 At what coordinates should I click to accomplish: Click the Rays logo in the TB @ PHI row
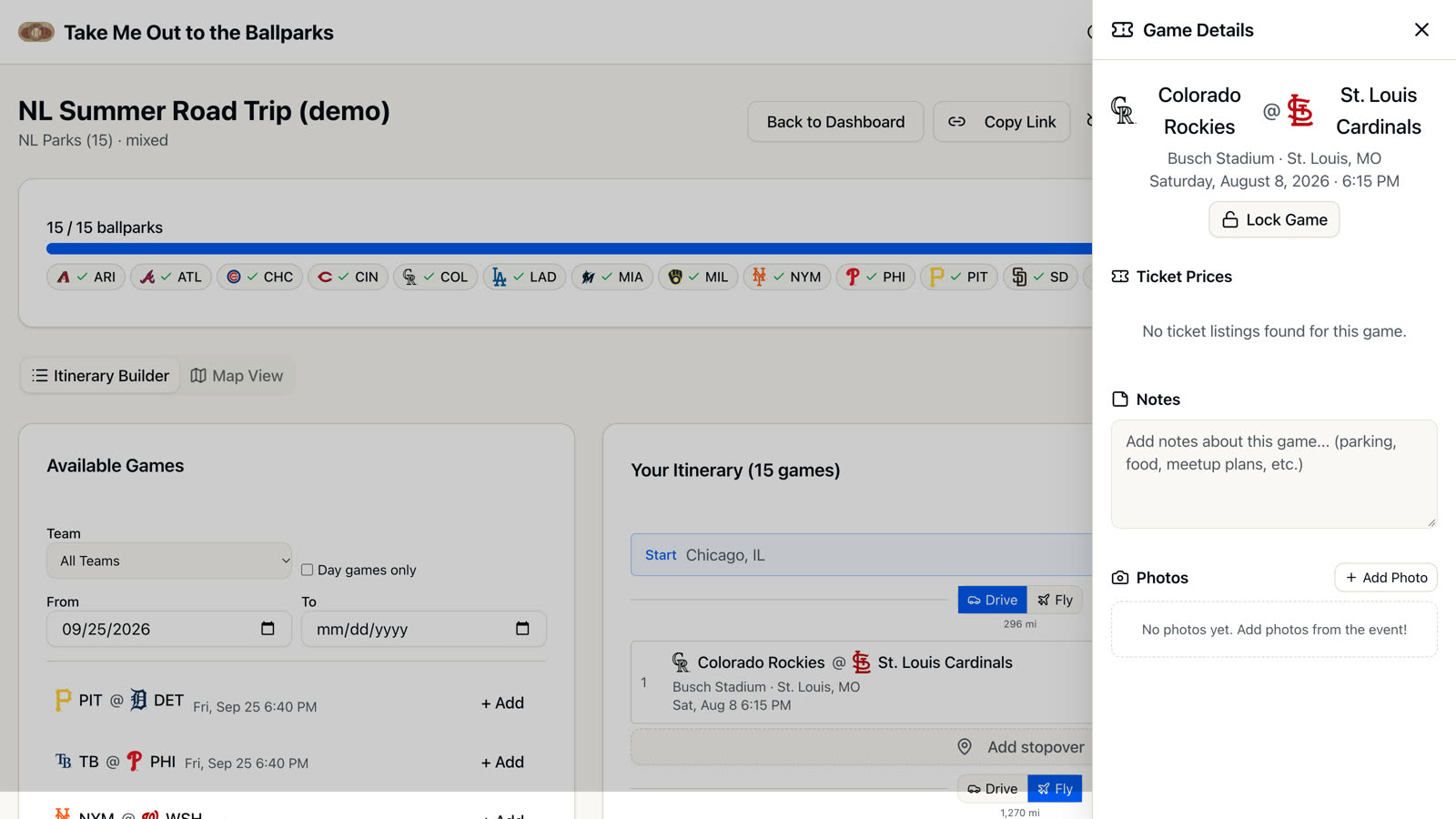64,761
